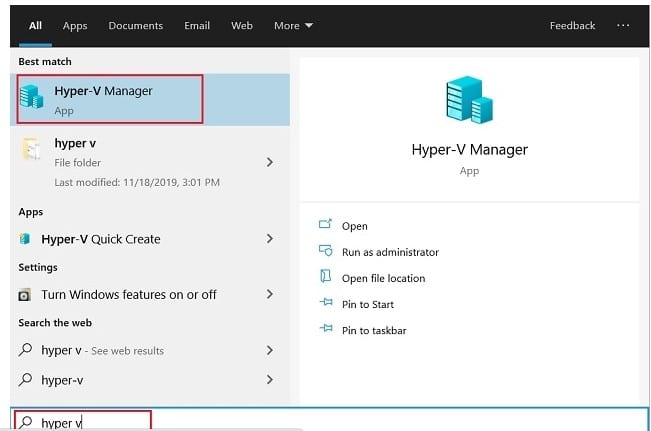Select the All search tab
651x431 pixels.
(x=35, y=26)
